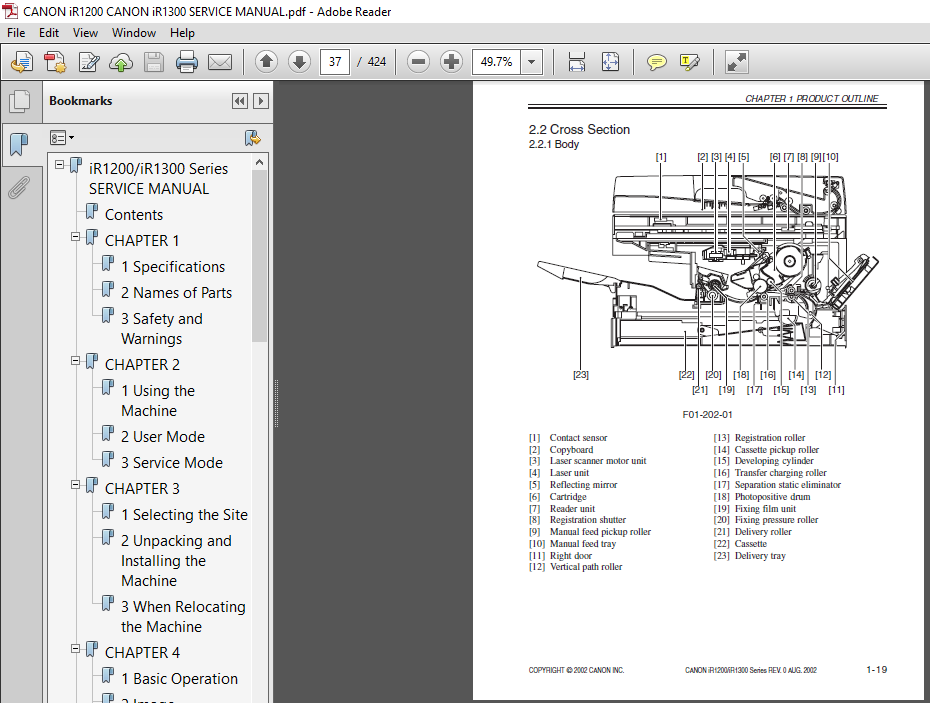The height and width of the screenshot is (703, 930).
Task: Add a sticky note comment icon
Action: [656, 62]
